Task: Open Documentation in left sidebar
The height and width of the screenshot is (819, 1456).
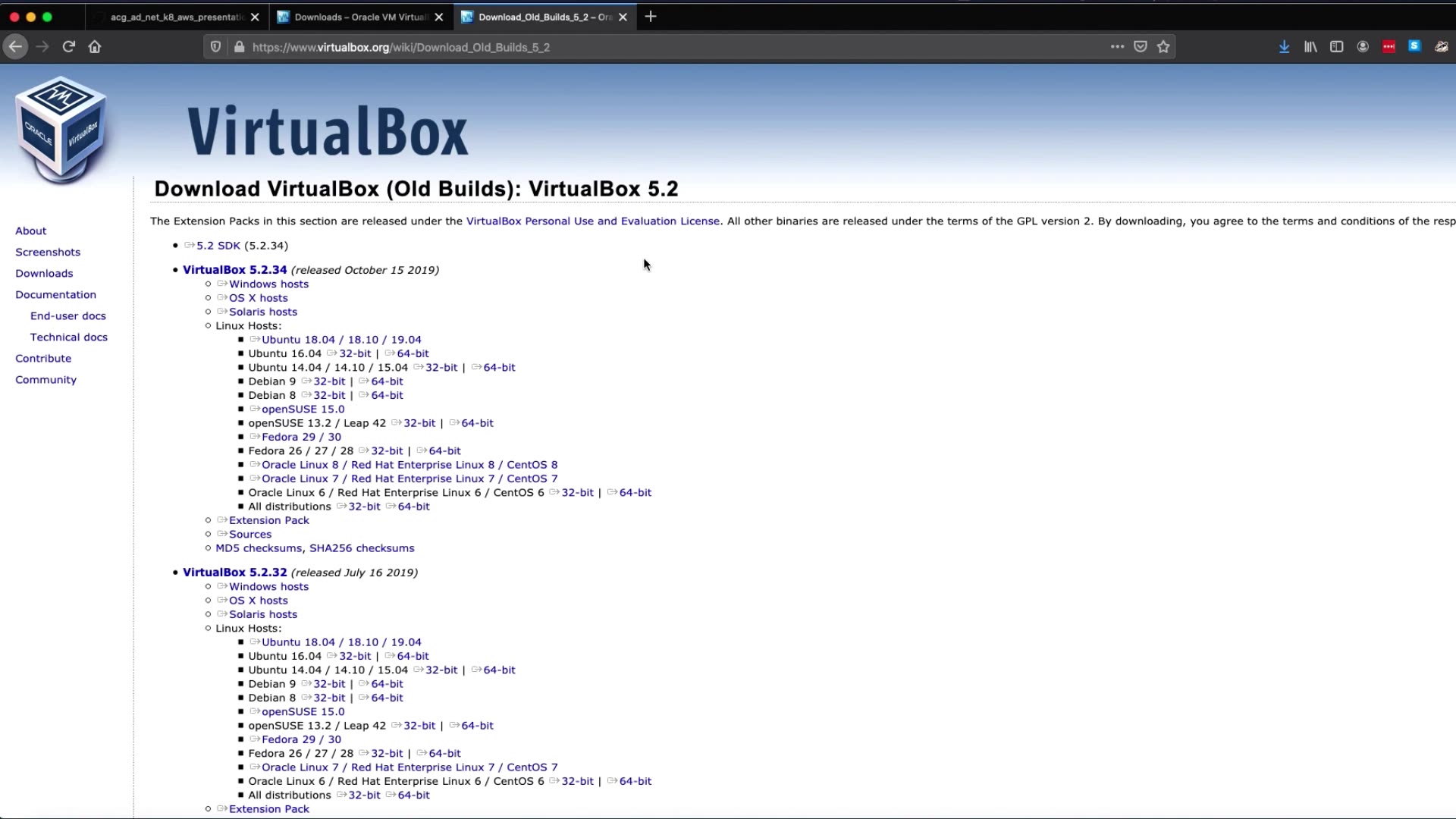Action: (x=55, y=295)
